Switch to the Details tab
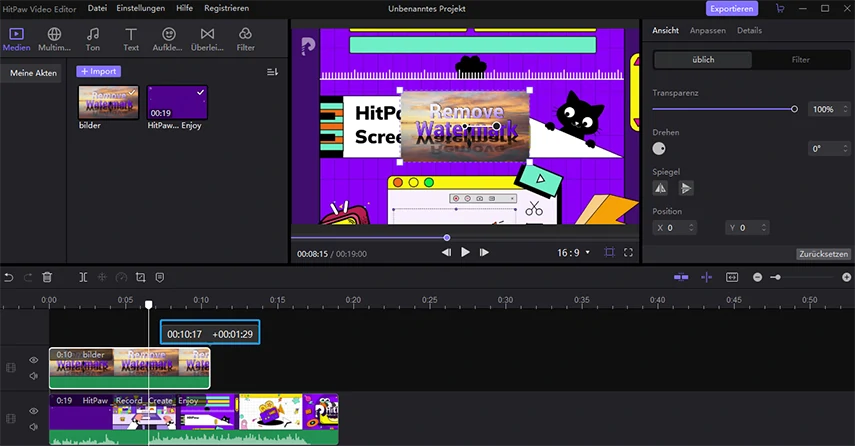The width and height of the screenshot is (855, 446). click(x=749, y=31)
